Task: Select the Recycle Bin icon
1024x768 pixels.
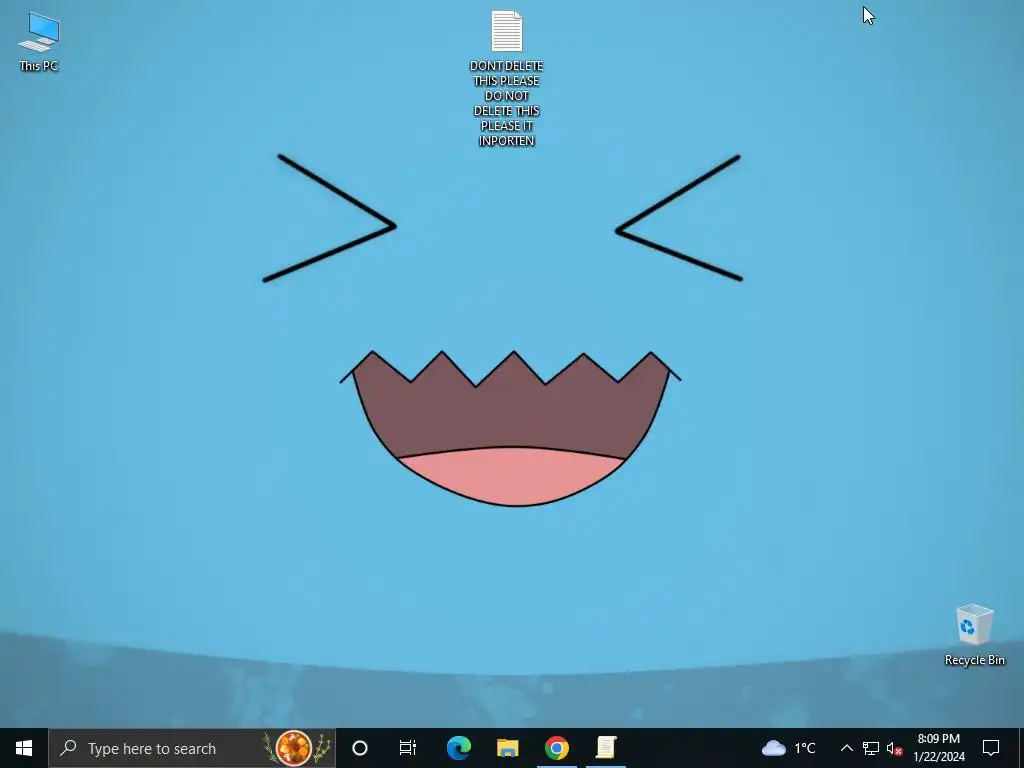Action: click(974, 634)
